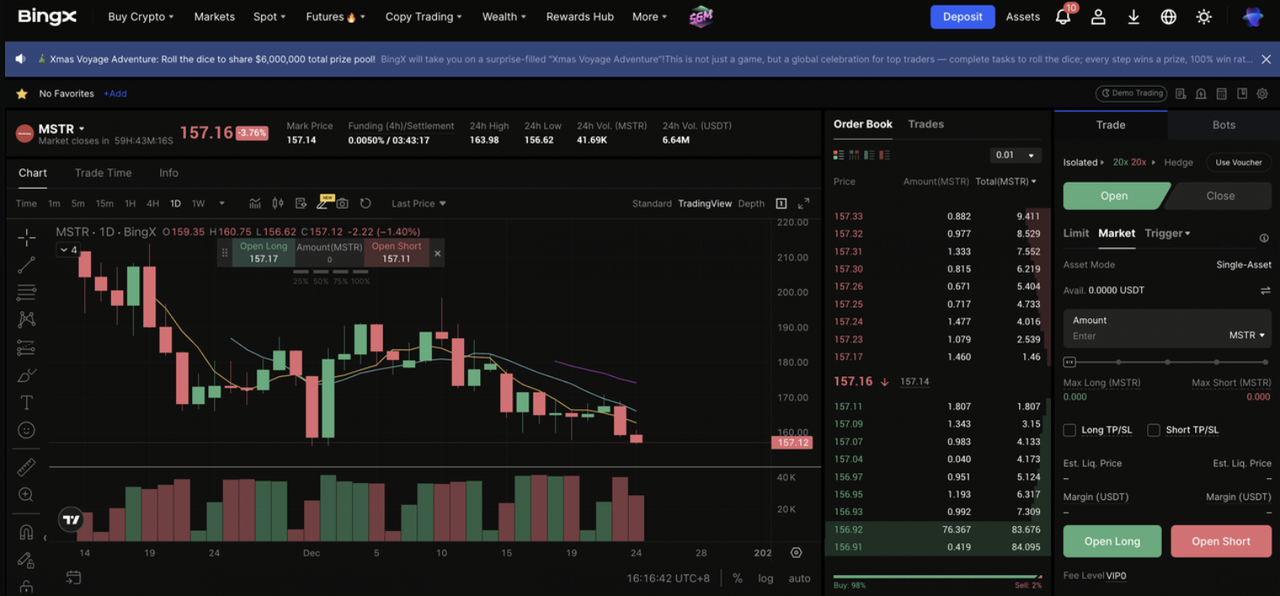Enable the Long TP/SL checkbox

click(1070, 430)
